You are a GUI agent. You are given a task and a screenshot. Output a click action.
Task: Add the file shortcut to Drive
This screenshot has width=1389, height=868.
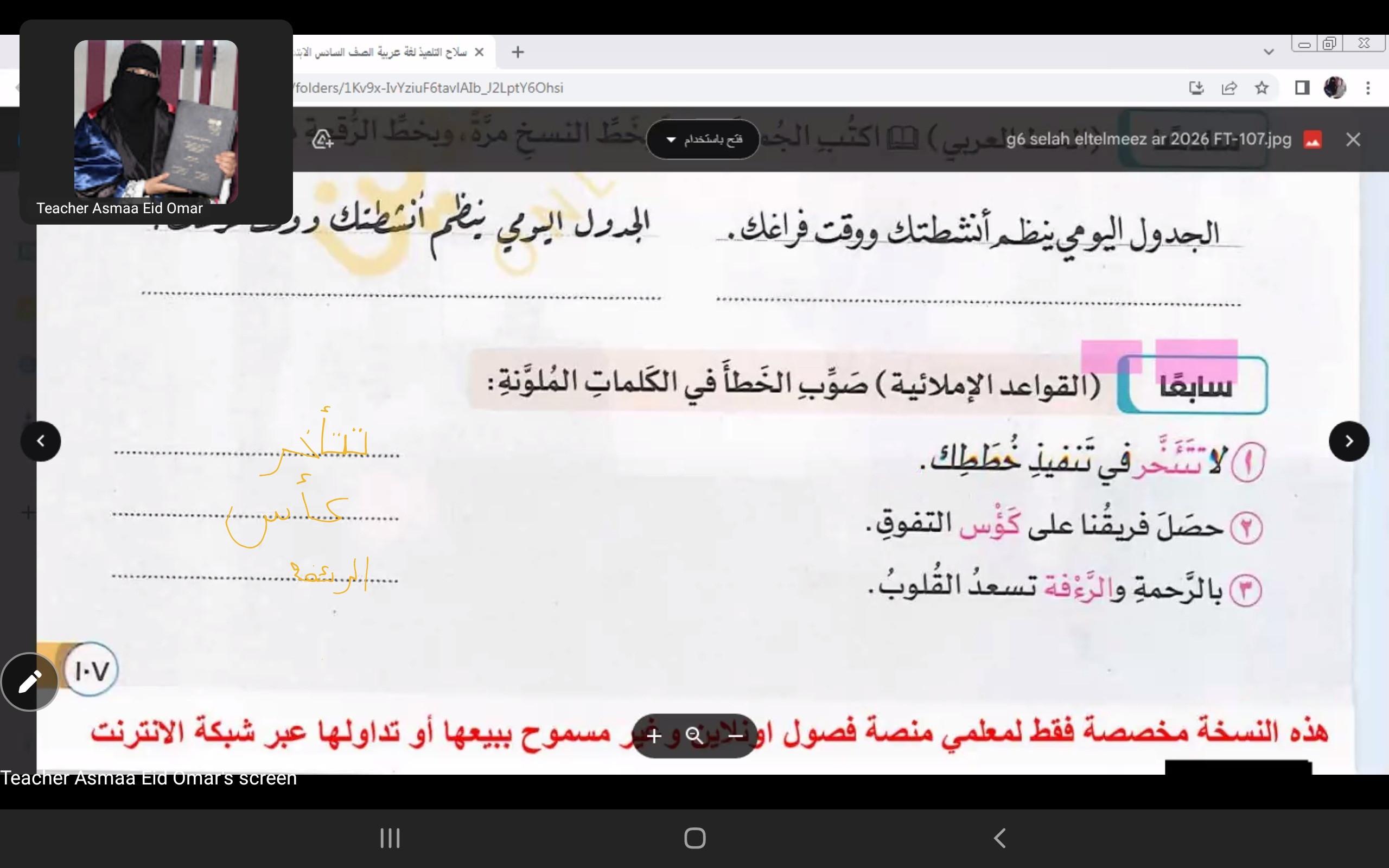pyautogui.click(x=323, y=139)
